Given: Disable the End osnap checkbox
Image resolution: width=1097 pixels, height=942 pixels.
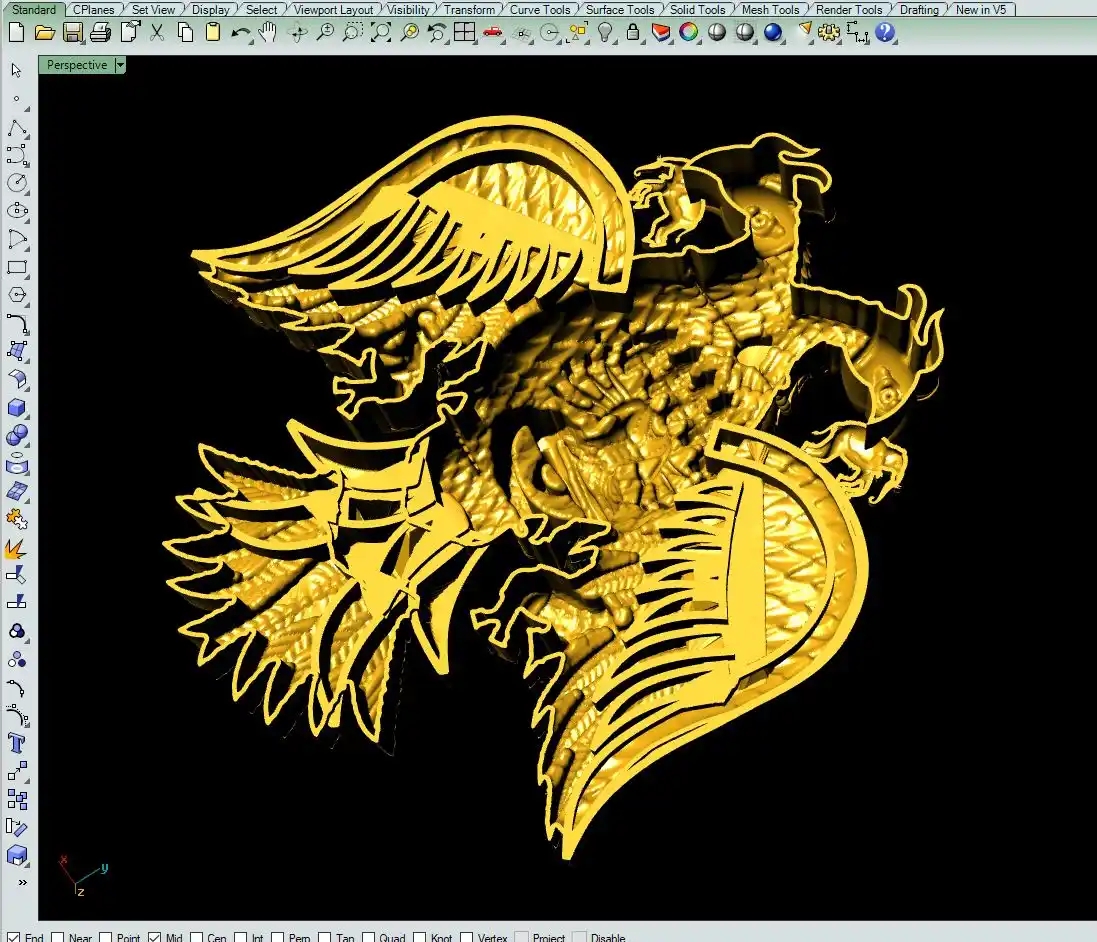Looking at the screenshot, I should (14, 937).
